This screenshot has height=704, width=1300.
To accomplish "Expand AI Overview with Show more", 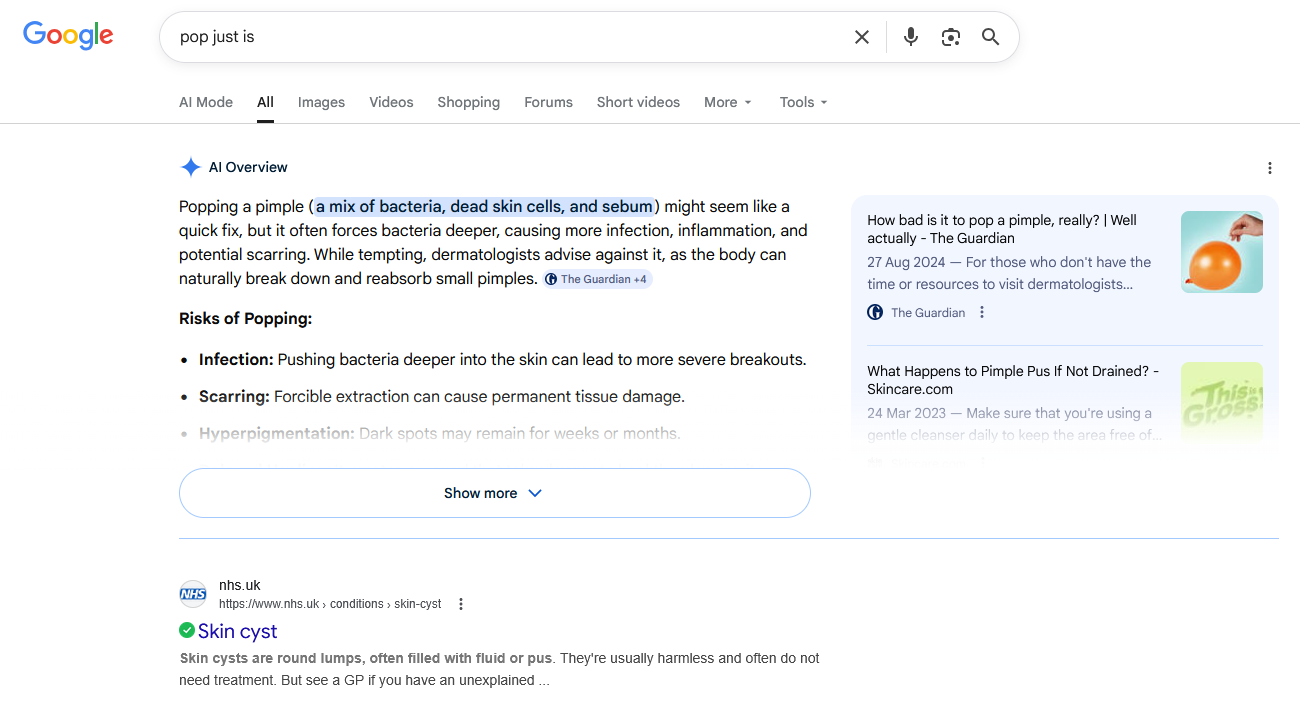I will (494, 493).
